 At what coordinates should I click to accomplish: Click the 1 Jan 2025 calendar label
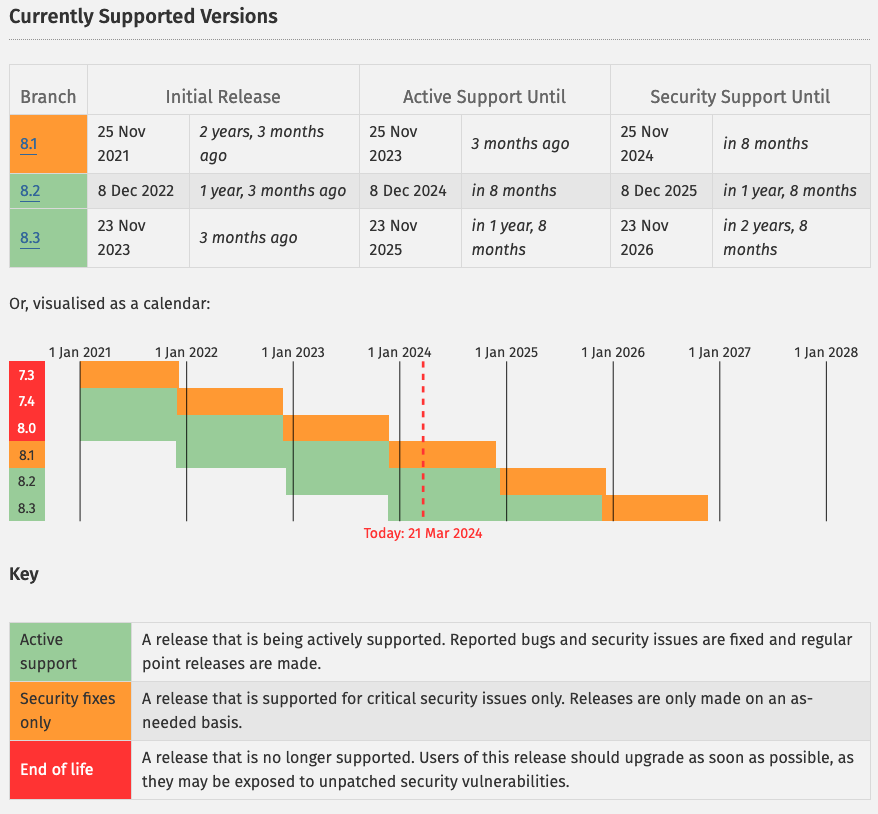(x=506, y=352)
